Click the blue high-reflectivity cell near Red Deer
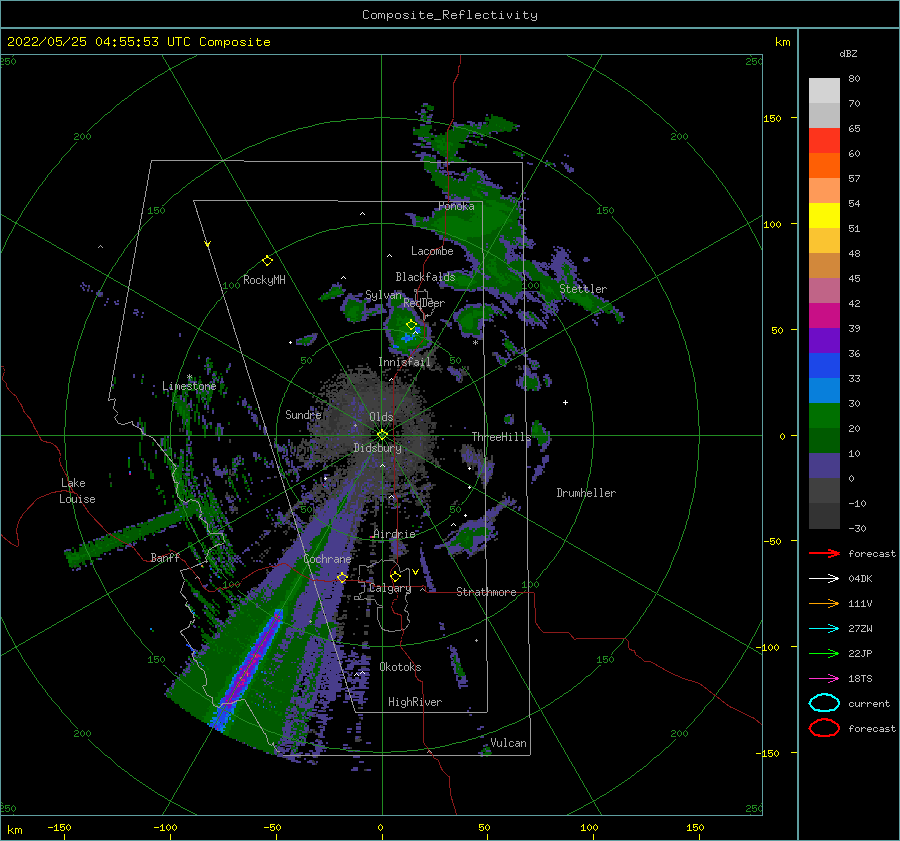 [408, 338]
